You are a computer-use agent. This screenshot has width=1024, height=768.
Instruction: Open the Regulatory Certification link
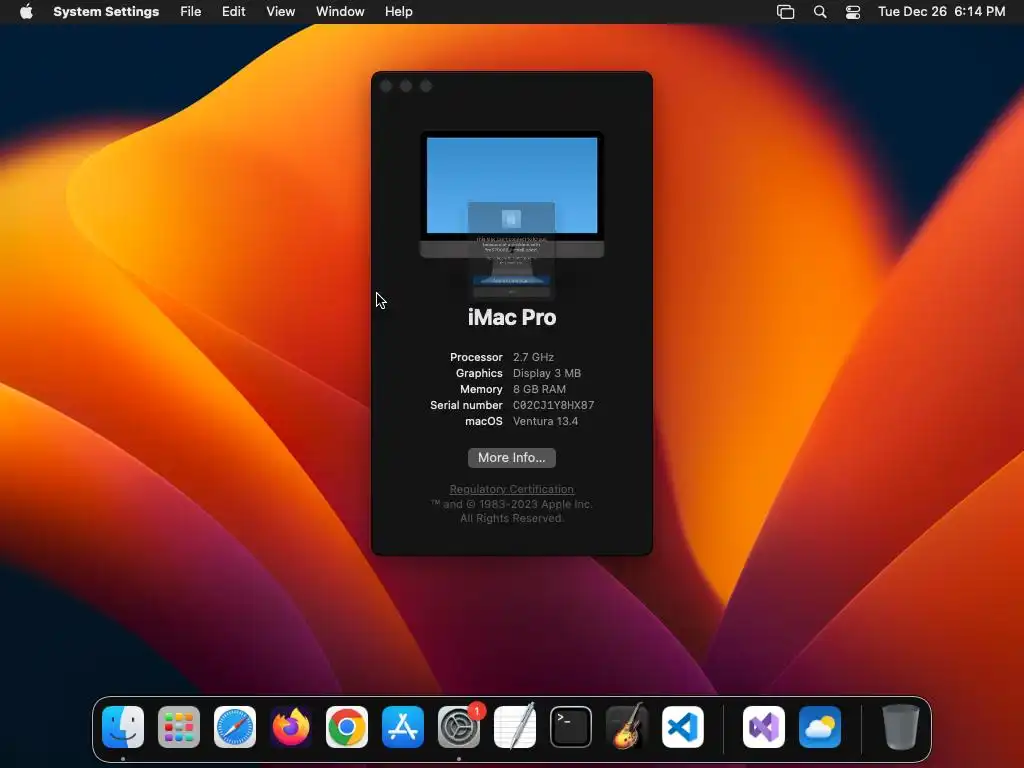pos(512,489)
